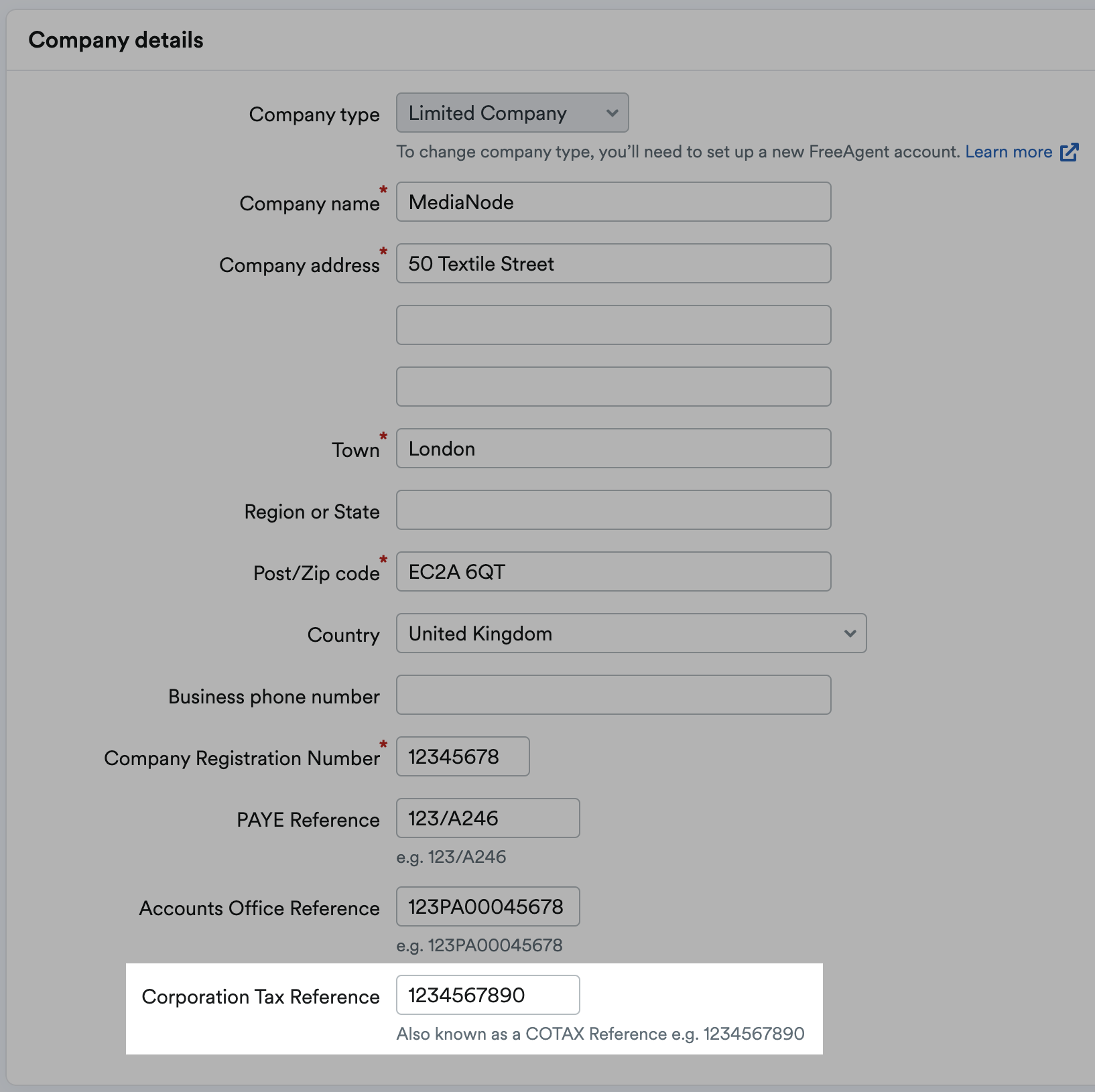The image size is (1095, 1092).
Task: Click the Corporation Tax Reference field
Action: (488, 995)
